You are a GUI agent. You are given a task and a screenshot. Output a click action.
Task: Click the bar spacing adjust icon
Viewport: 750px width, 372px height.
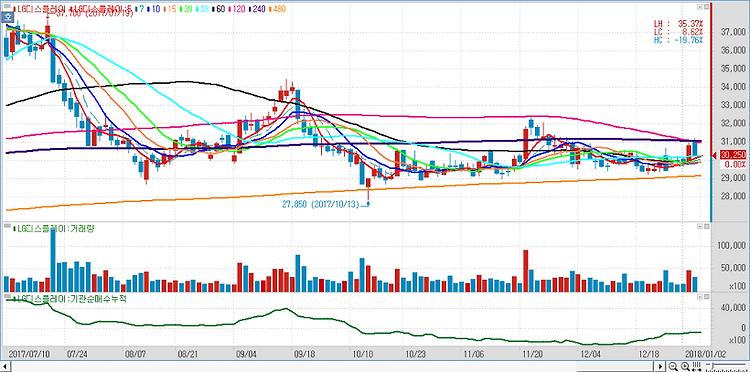tap(696, 367)
